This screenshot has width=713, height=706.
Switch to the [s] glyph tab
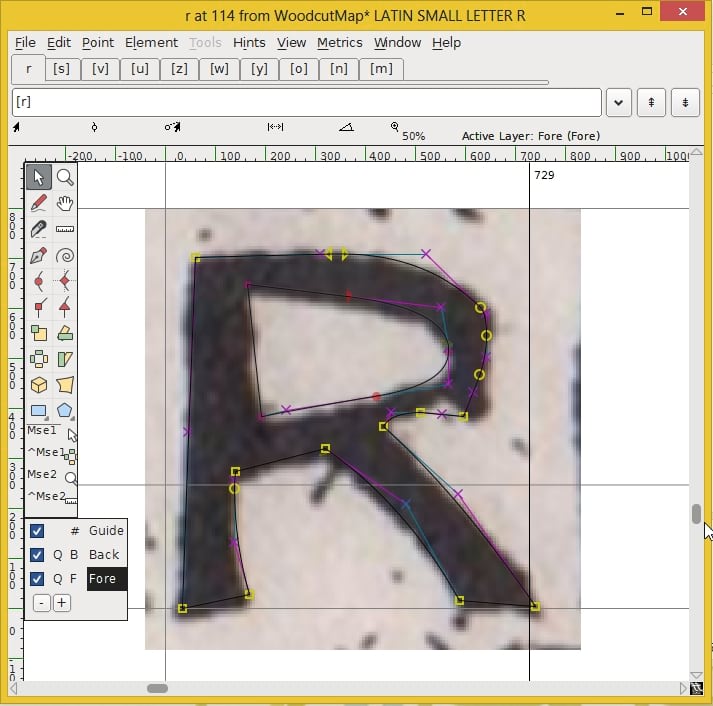point(62,69)
